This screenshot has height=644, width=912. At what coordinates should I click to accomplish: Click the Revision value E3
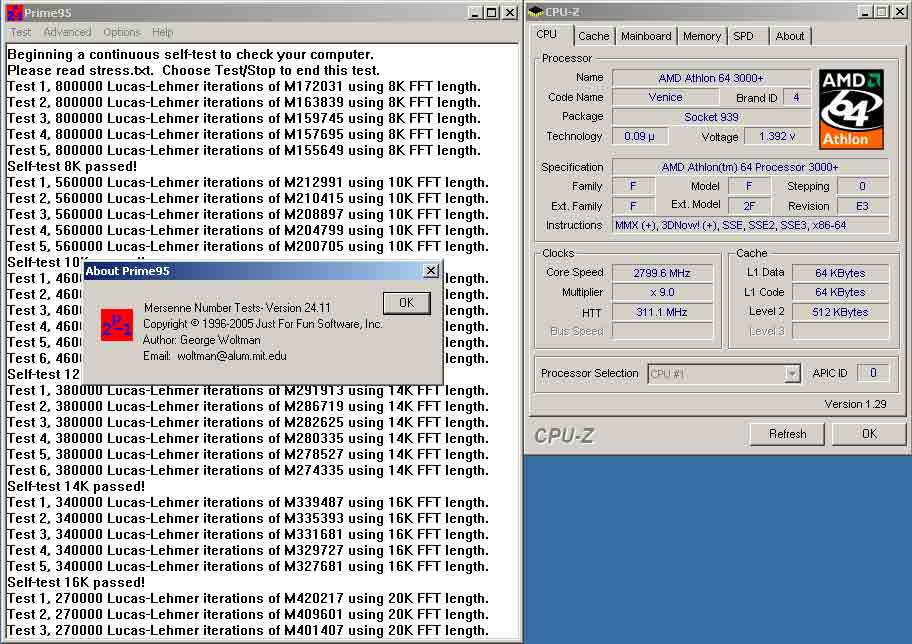(862, 206)
